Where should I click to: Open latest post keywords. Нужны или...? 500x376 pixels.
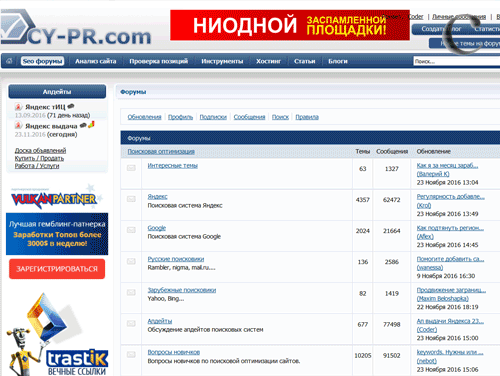click(450, 352)
